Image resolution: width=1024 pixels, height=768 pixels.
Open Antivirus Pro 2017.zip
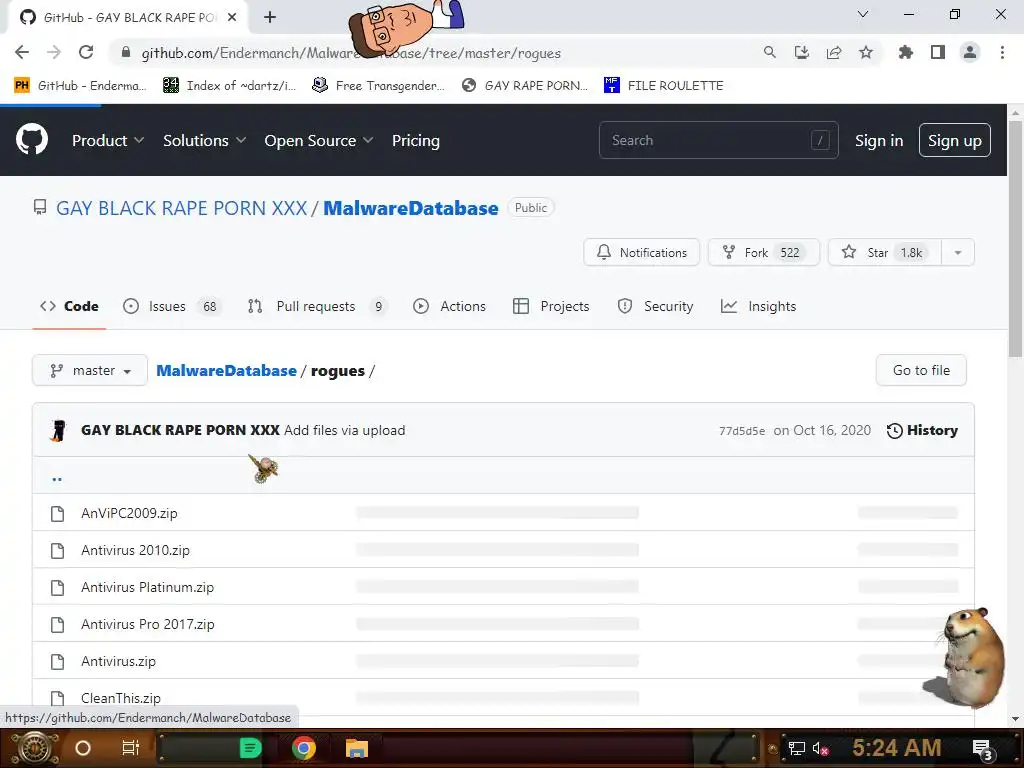tap(148, 624)
